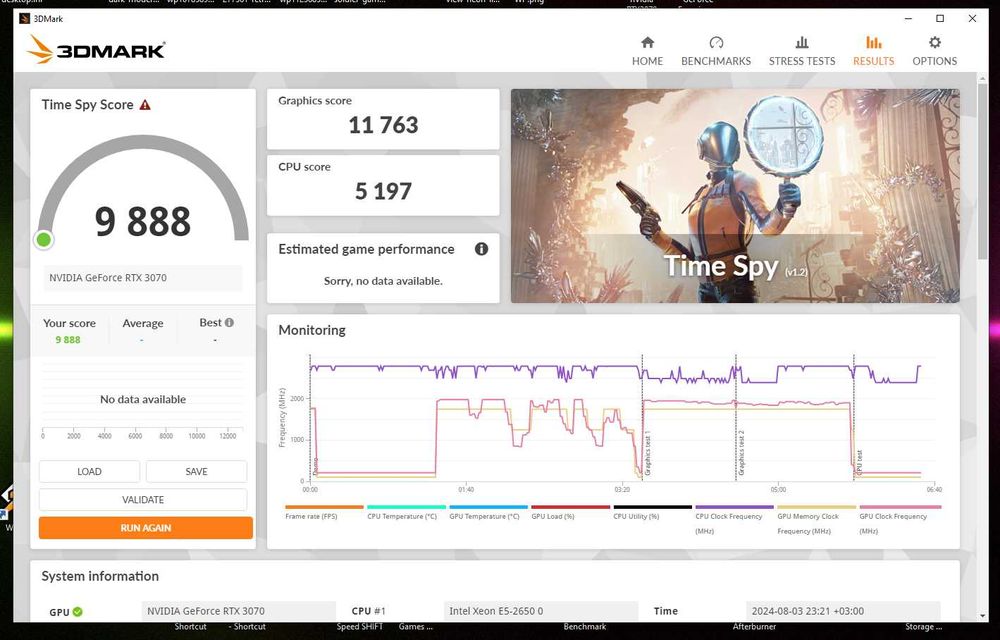Toggle GPU Clock Frequency legend
The height and width of the screenshot is (640, 1000).
point(900,520)
